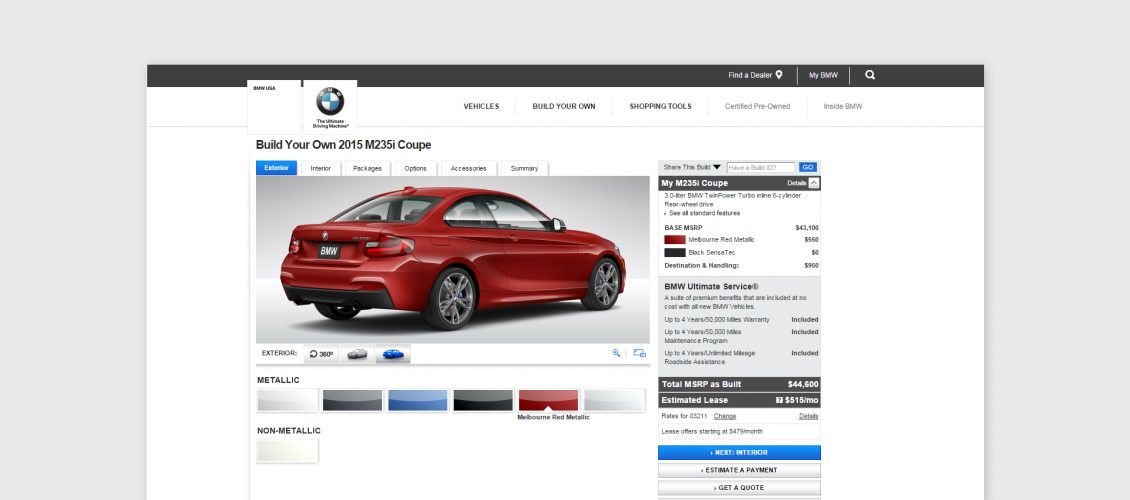Pick the non-metallic white paint swatch
This screenshot has height=500, width=1130.
click(x=288, y=451)
